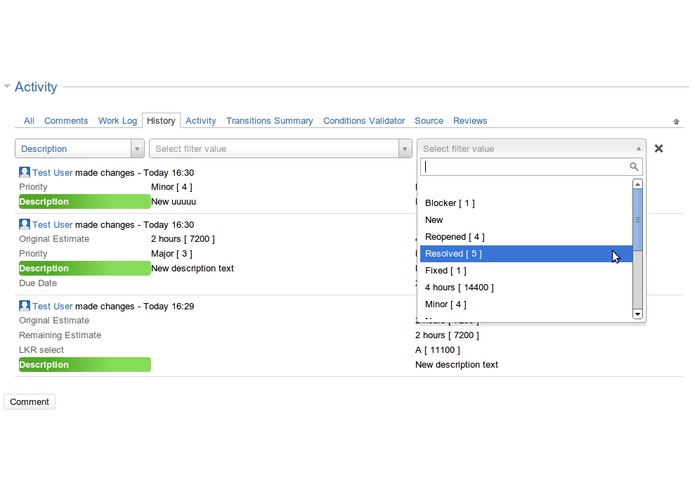
Task: Choose 4 hours [ 14400 ] option
Action: (526, 287)
